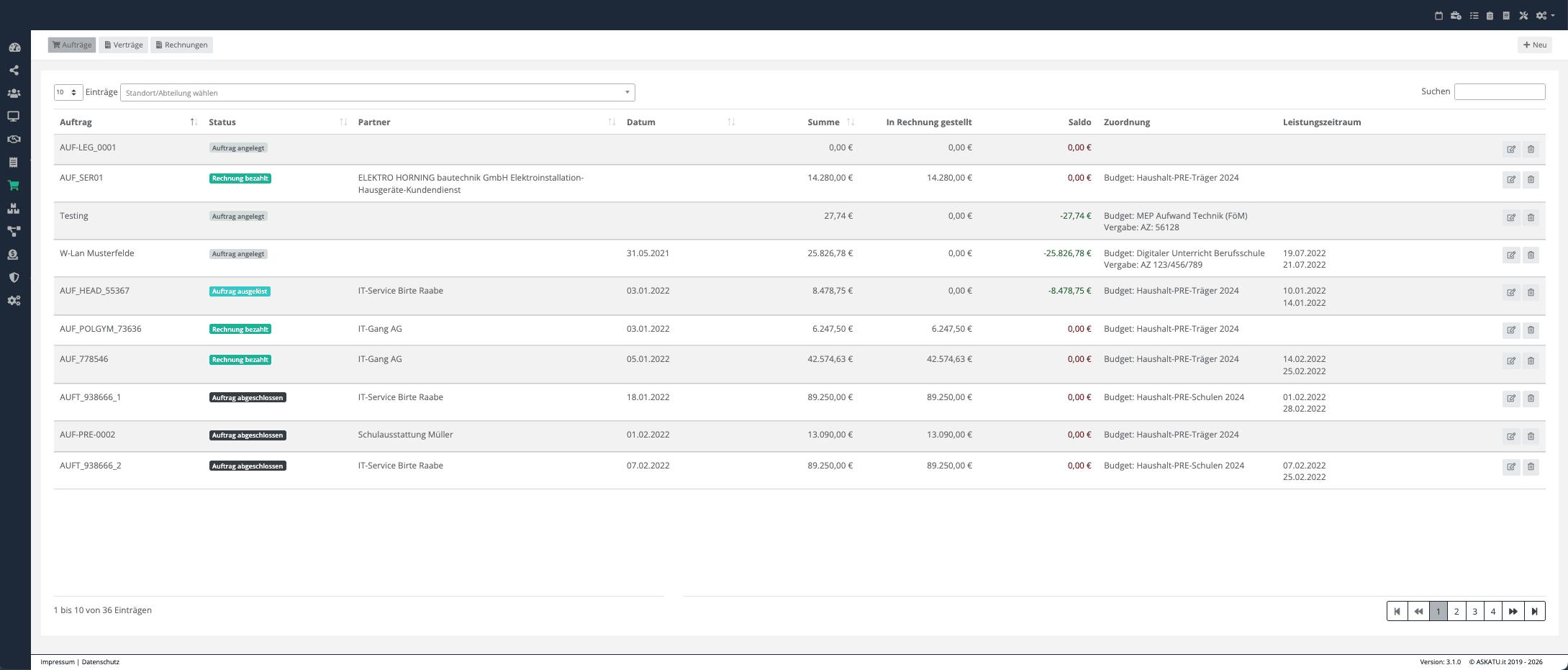Click the handshake icon in the sidebar

tap(14, 140)
